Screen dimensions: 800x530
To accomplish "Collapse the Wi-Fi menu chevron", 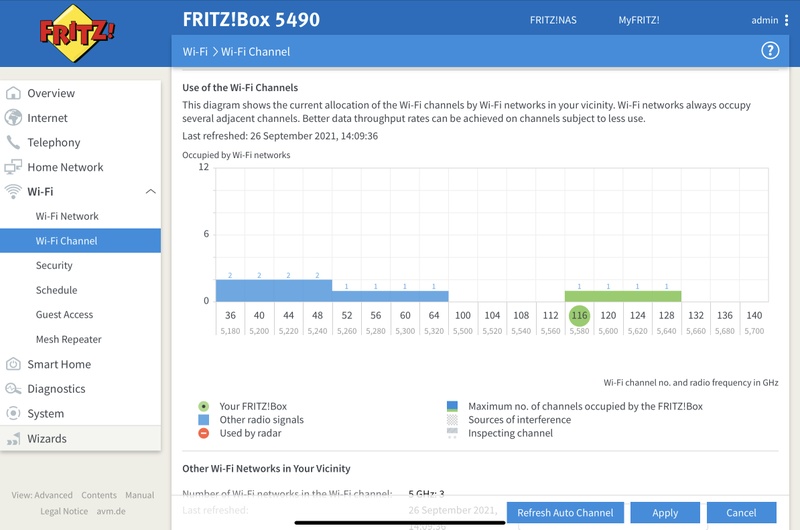I will [151, 191].
